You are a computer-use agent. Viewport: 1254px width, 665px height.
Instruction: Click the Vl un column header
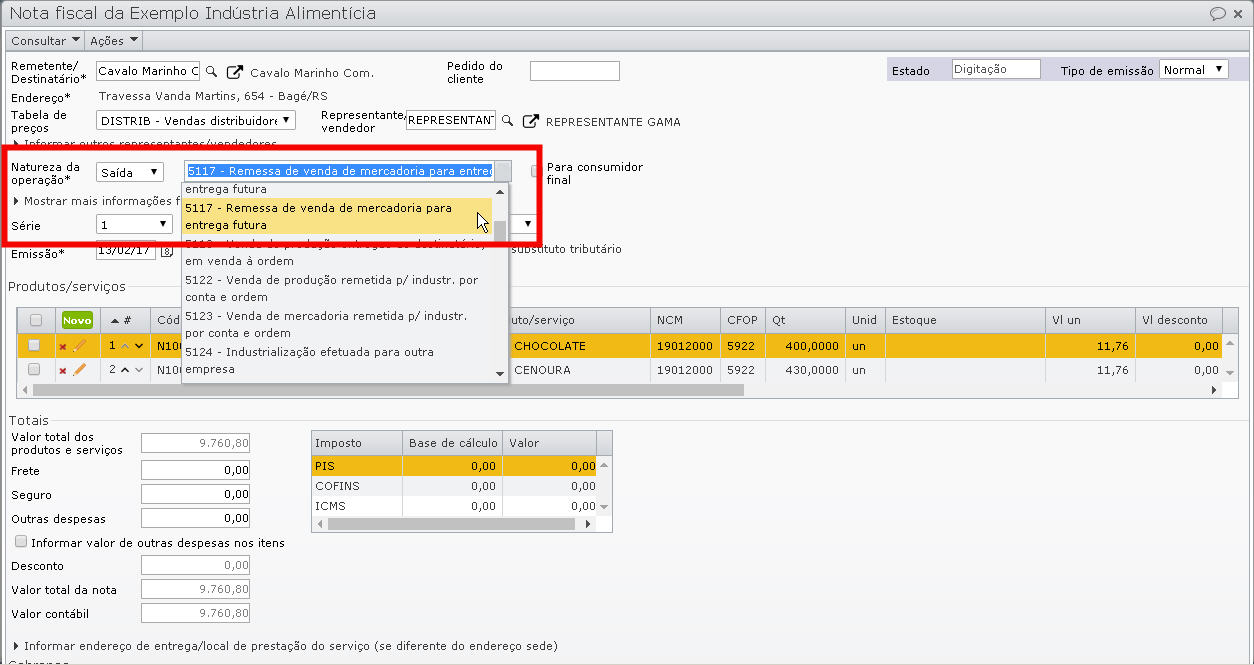point(1090,320)
